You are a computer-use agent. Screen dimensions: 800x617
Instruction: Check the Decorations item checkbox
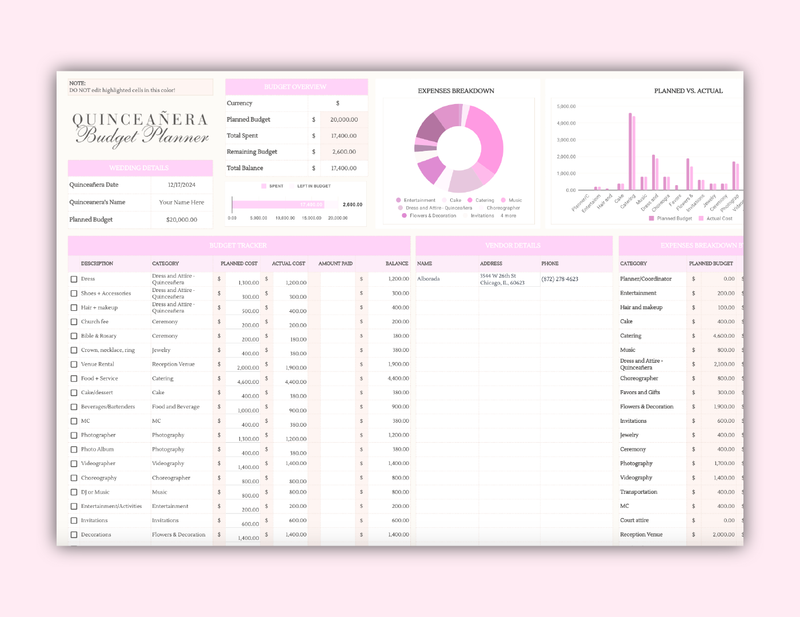(x=74, y=535)
